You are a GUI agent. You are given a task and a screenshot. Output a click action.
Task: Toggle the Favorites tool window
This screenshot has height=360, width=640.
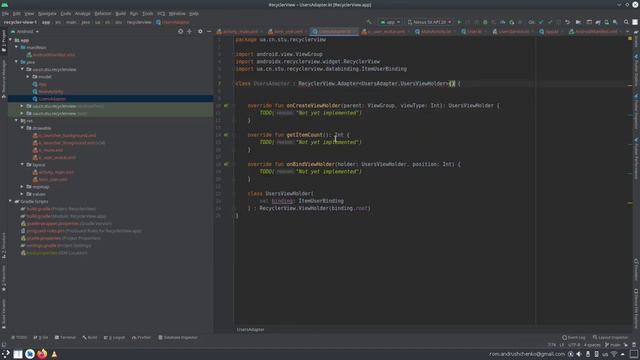tap(4, 278)
